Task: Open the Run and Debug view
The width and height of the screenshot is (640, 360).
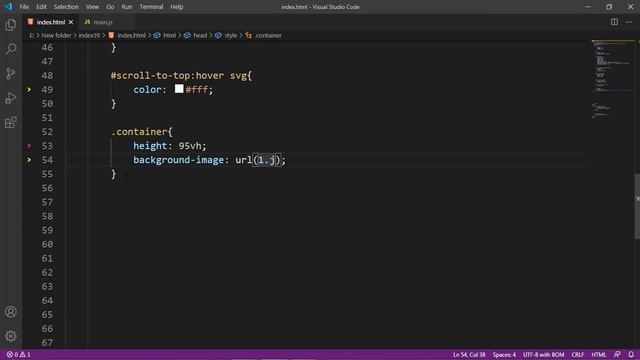Action: tap(11, 98)
